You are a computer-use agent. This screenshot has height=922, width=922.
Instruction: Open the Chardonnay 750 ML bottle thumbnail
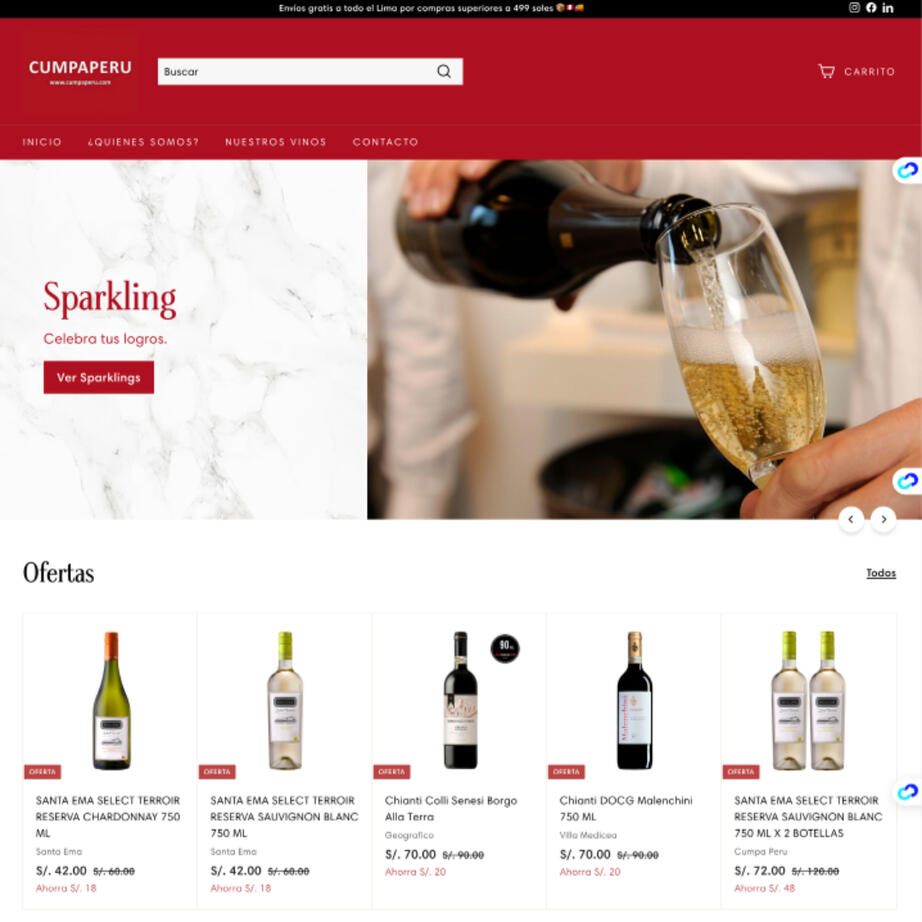pyautogui.click(x=112, y=700)
